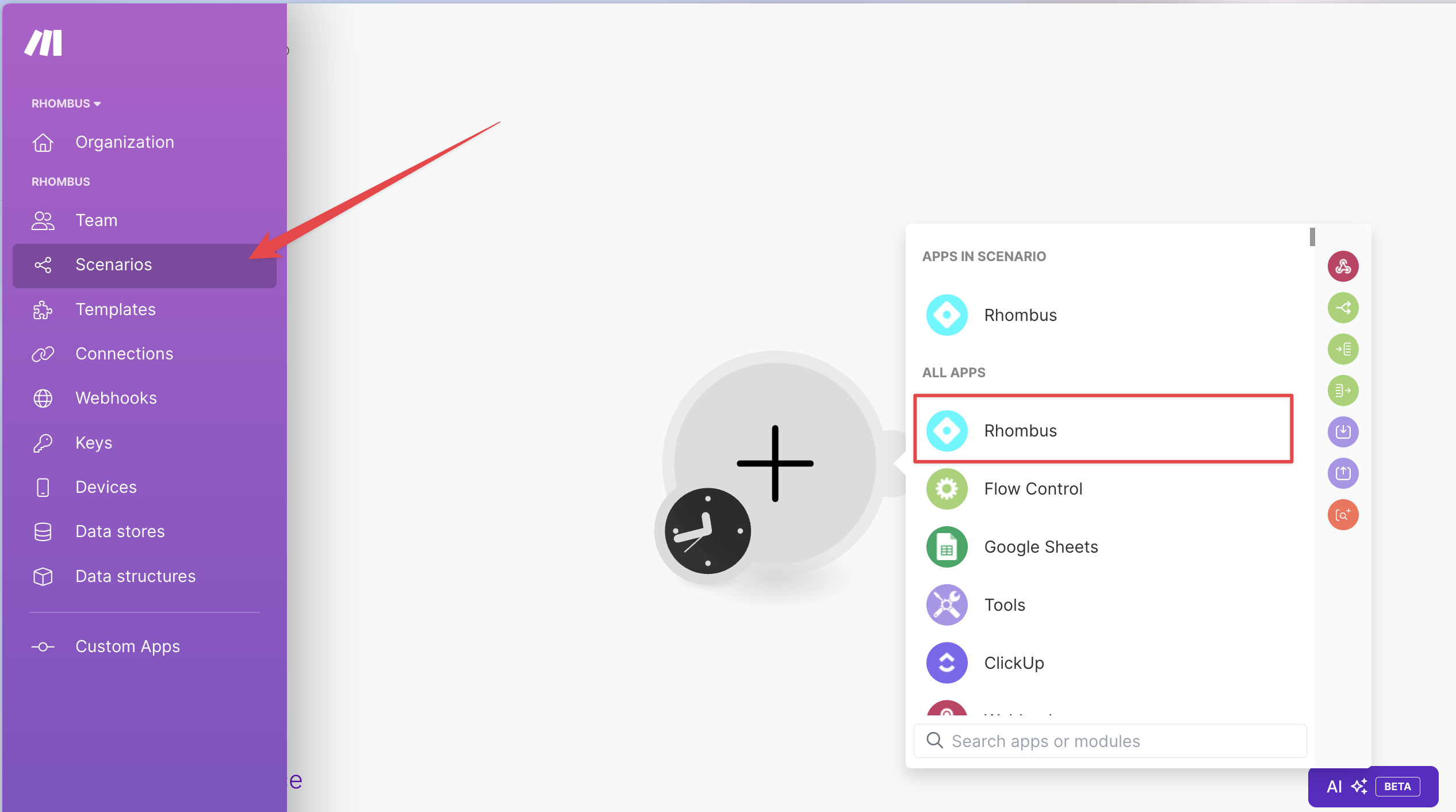Open the Team page
This screenshot has height=812, width=1456.
tap(144, 220)
